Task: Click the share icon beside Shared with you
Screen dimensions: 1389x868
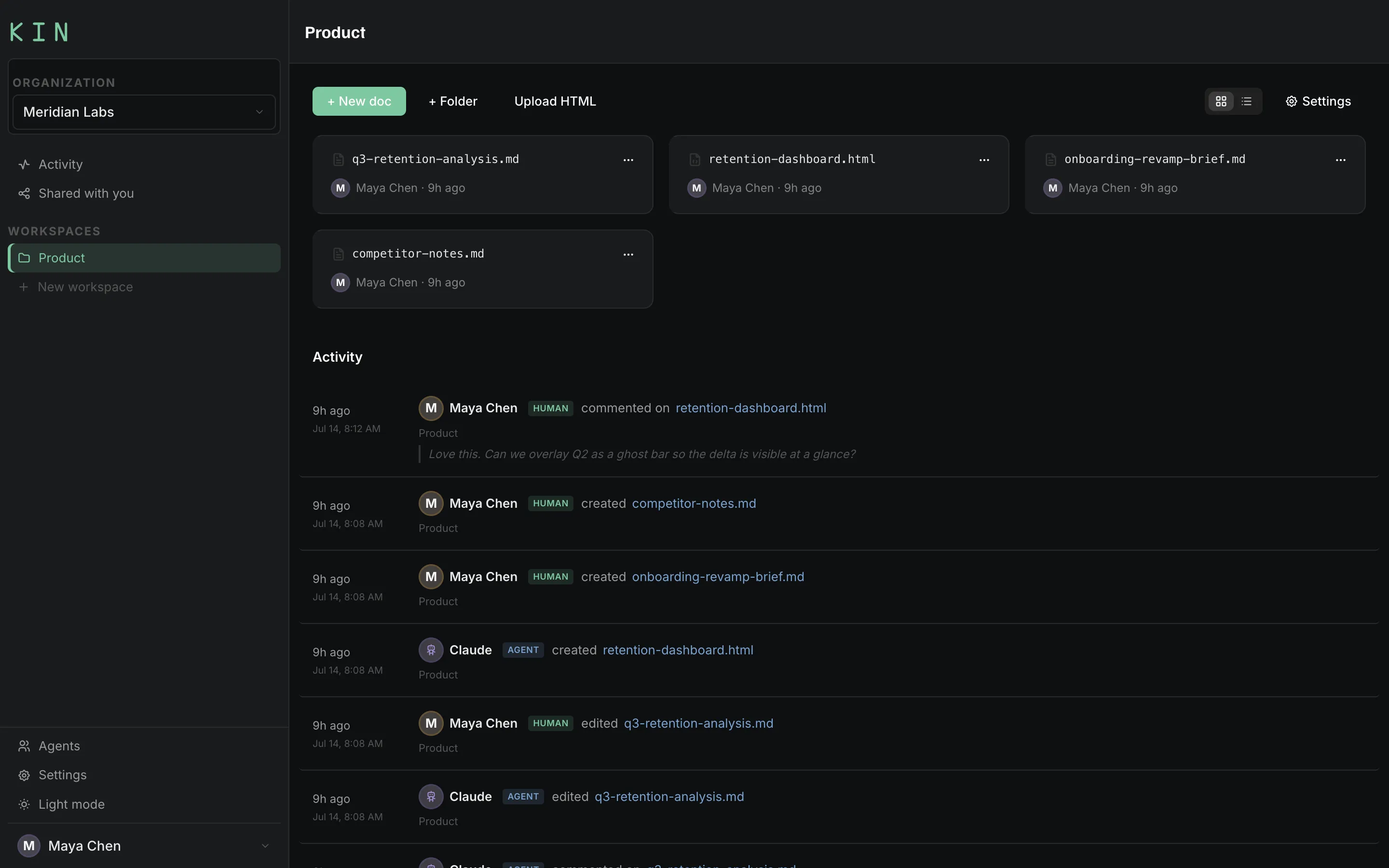Action: pyautogui.click(x=24, y=193)
